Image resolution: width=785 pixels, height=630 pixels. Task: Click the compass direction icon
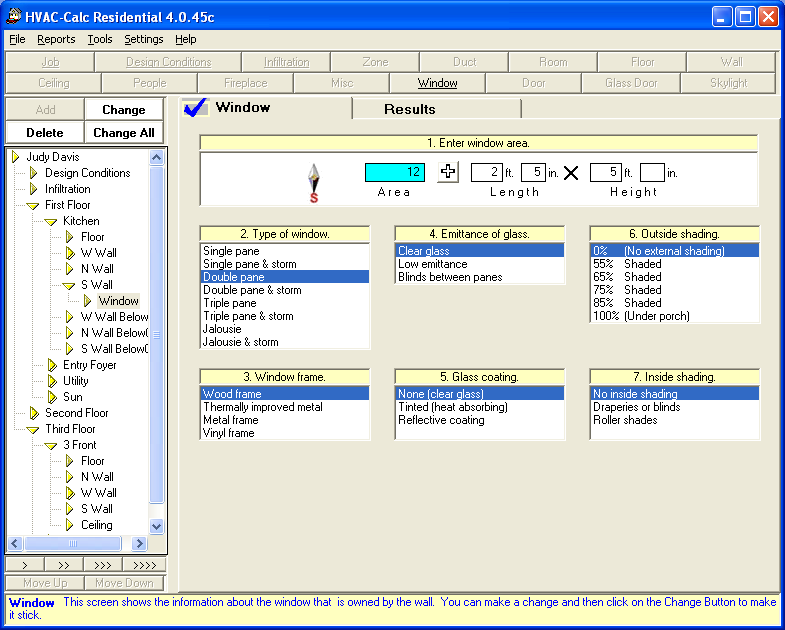pyautogui.click(x=313, y=183)
